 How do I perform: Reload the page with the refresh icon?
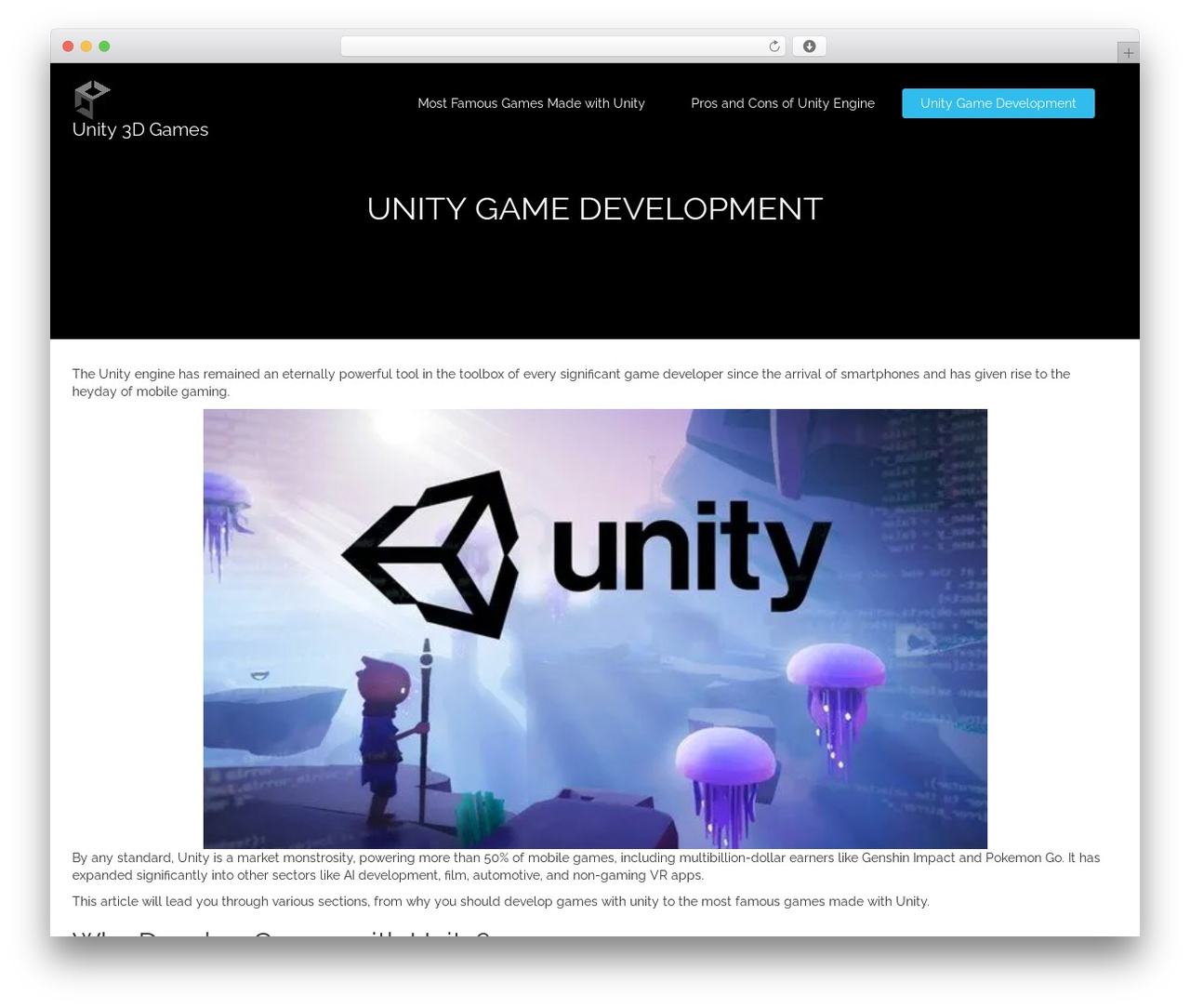click(773, 46)
